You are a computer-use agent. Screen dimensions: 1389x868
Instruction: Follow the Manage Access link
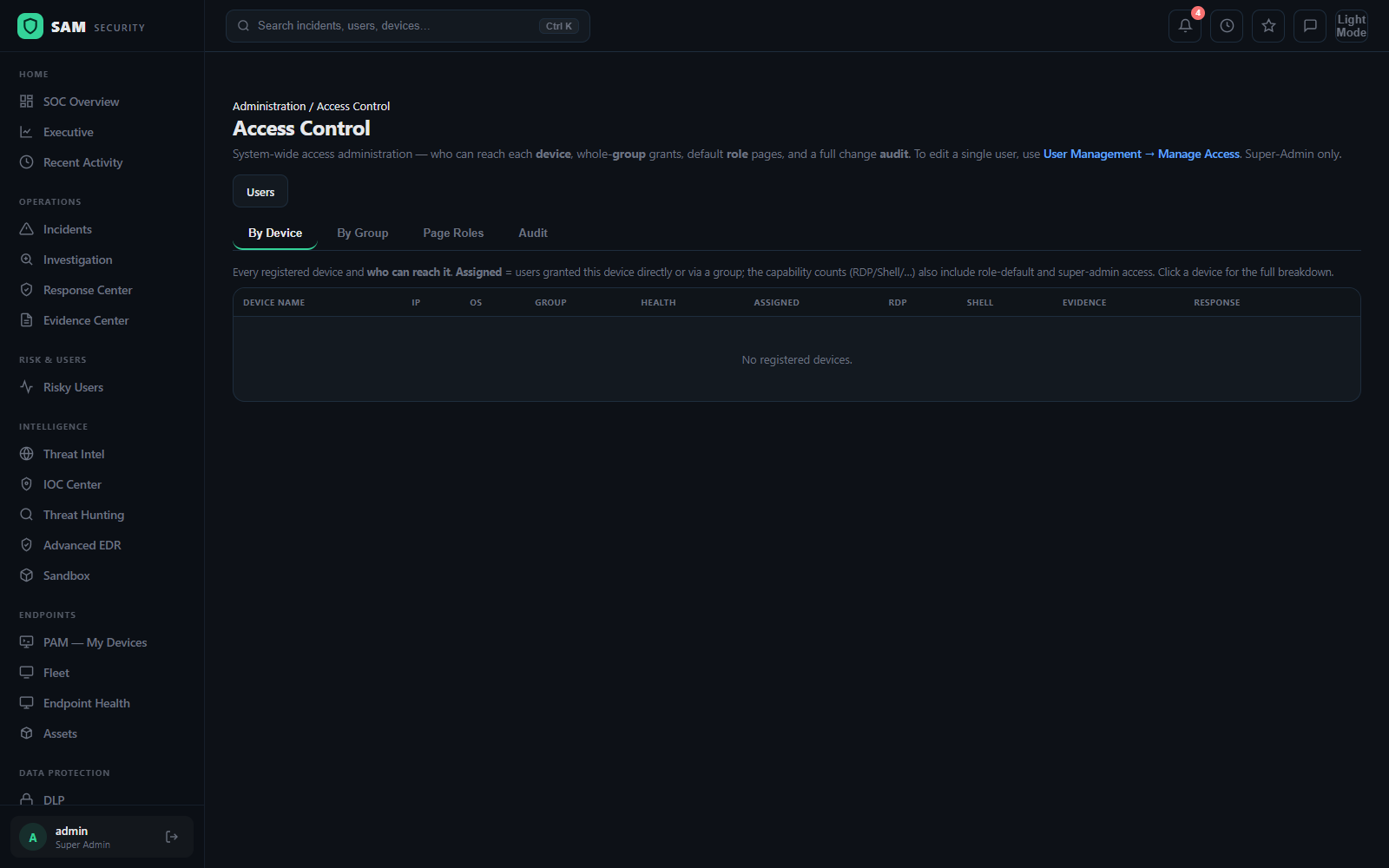pos(1199,154)
